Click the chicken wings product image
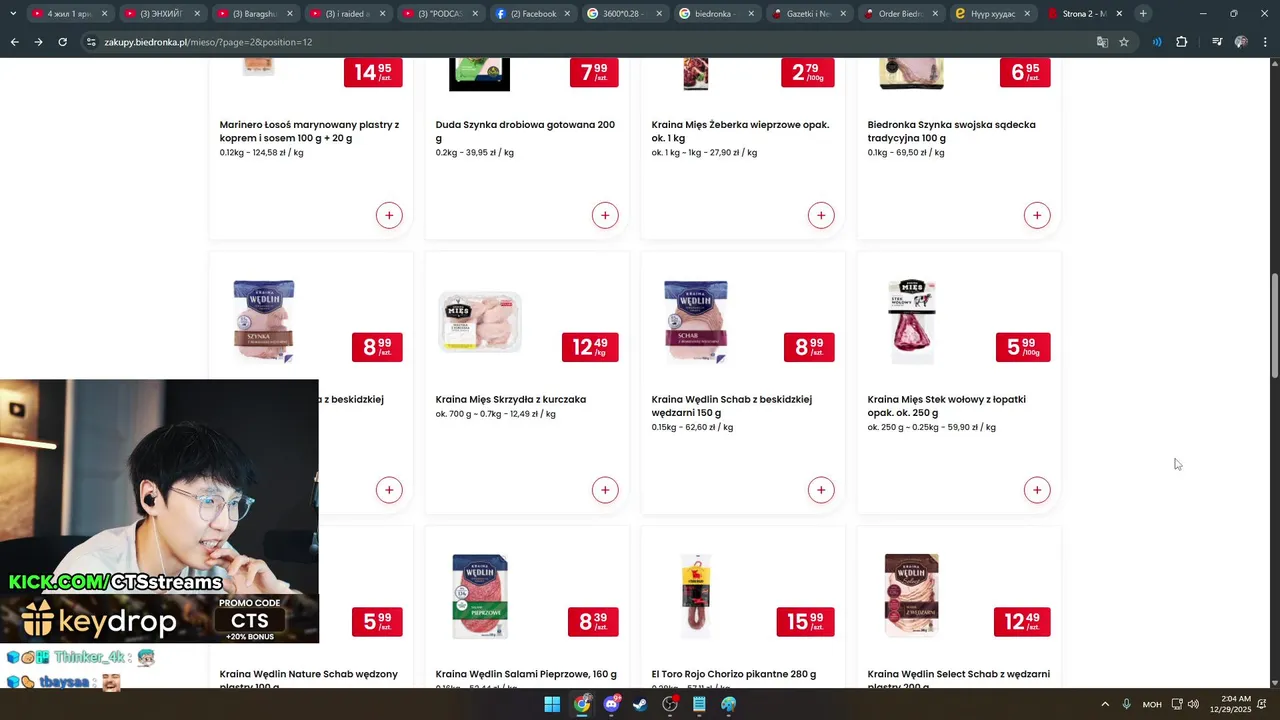 click(480, 322)
